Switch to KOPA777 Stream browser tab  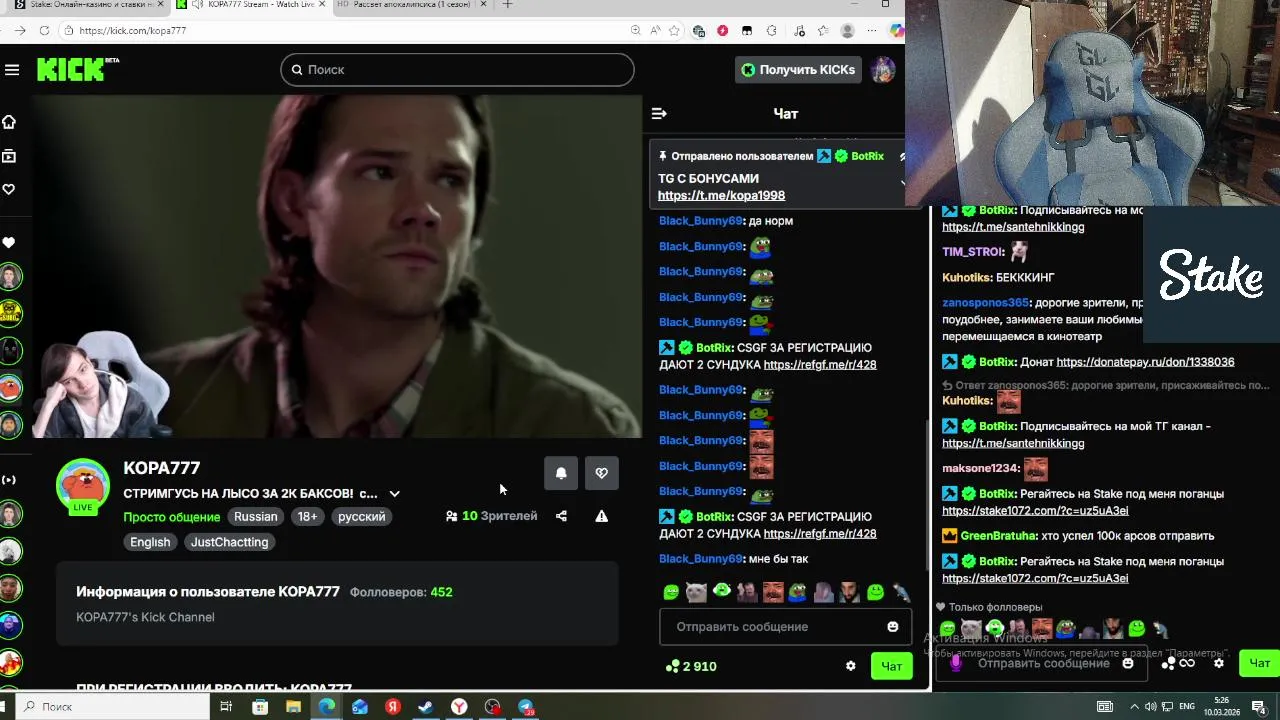point(250,5)
